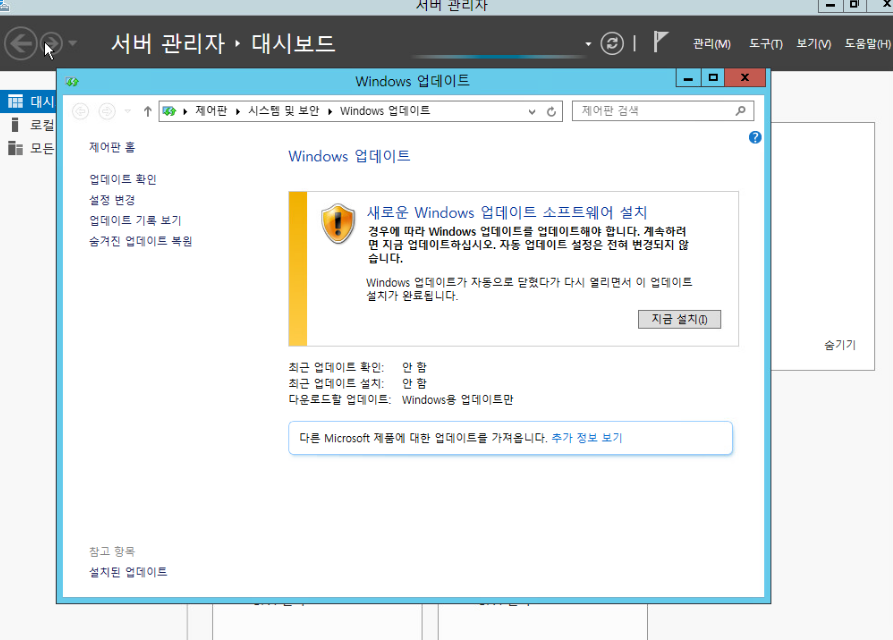Click 시스템 및 보안 breadcrumb
Viewport: 893px width, 640px height.
[284, 110]
